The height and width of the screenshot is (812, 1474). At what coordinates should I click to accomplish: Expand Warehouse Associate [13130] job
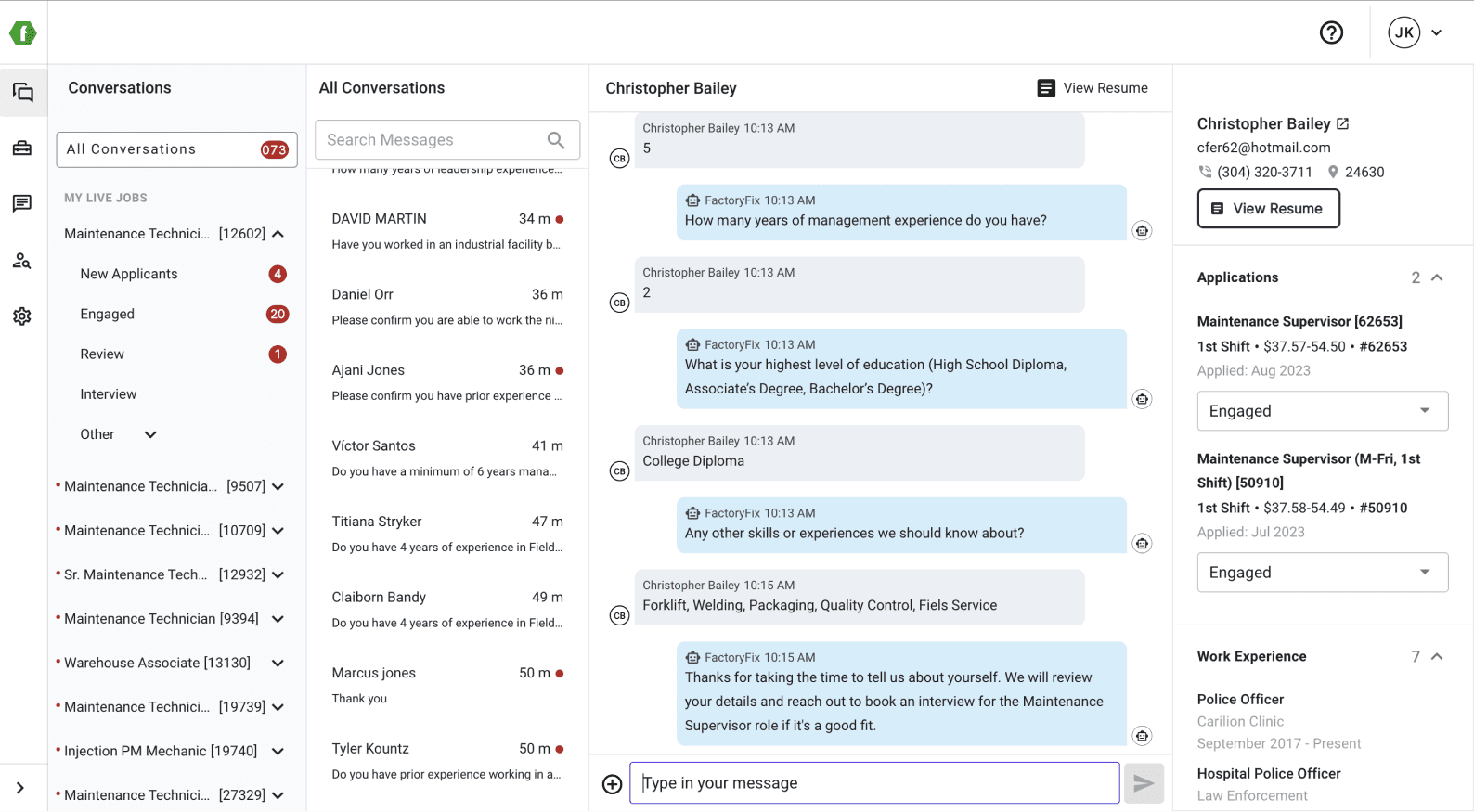click(x=278, y=663)
